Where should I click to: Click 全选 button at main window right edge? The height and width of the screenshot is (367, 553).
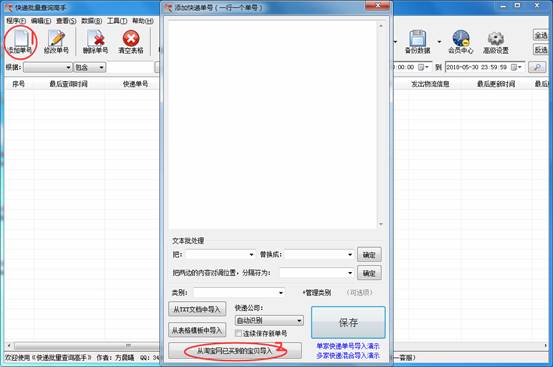click(541, 35)
